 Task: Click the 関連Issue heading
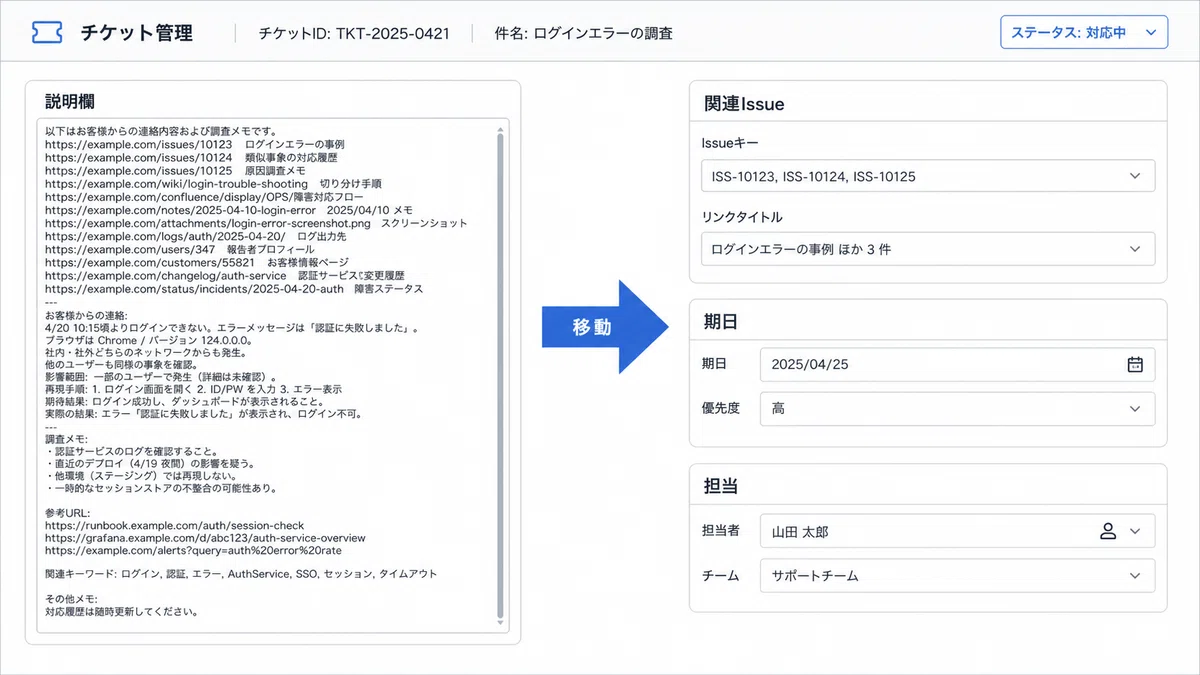click(x=744, y=104)
